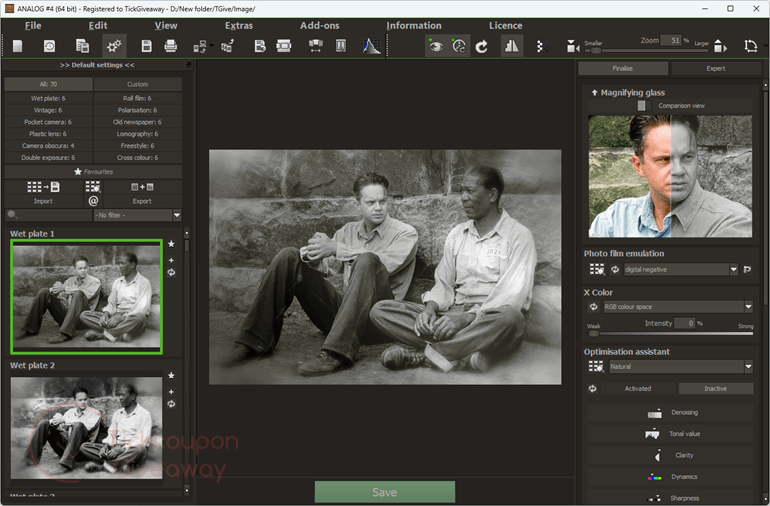The height and width of the screenshot is (506, 770).
Task: Click the cycle arrows icon beside Wet plate 2
Action: tap(171, 404)
